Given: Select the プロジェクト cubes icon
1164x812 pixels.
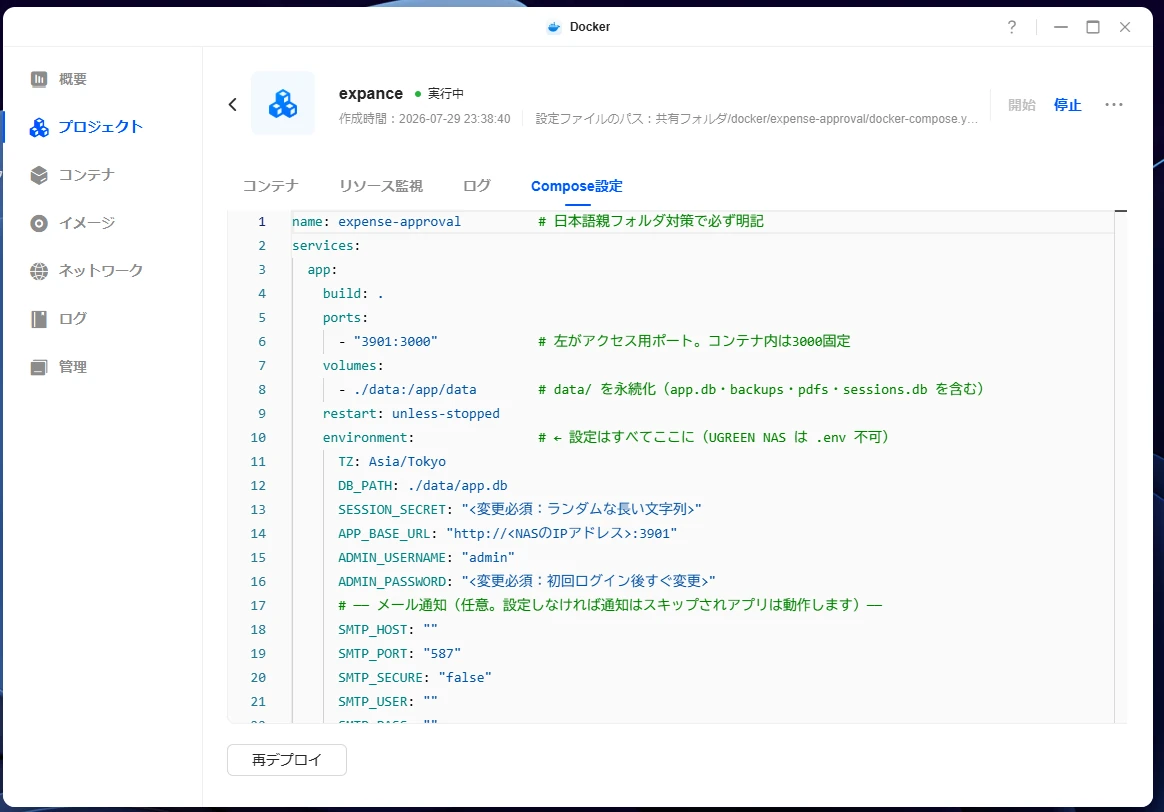Looking at the screenshot, I should pyautogui.click(x=39, y=128).
